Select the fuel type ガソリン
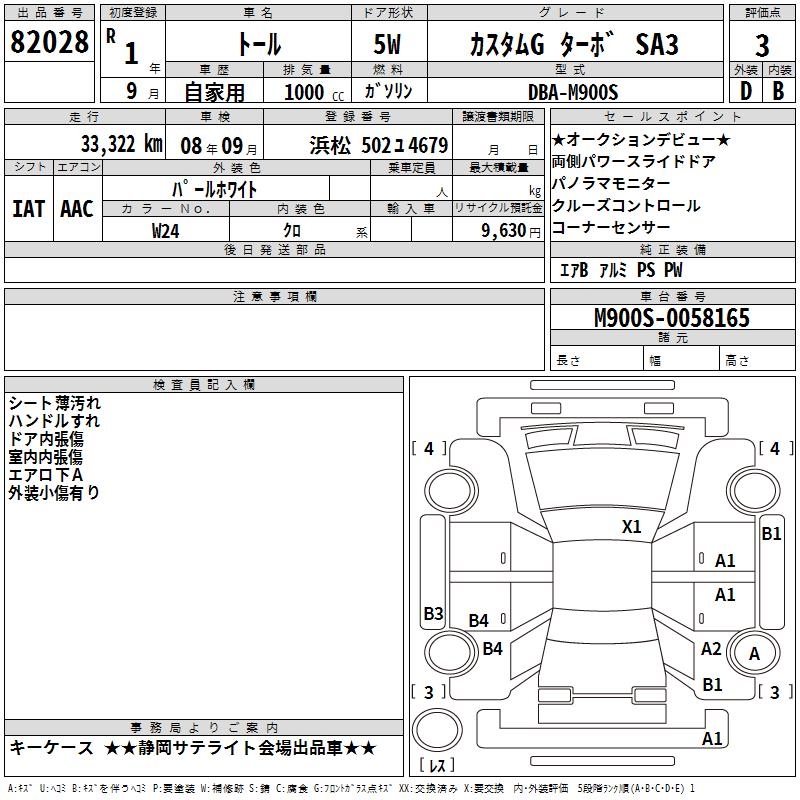Viewport: 800px width, 800px height. coord(388,91)
